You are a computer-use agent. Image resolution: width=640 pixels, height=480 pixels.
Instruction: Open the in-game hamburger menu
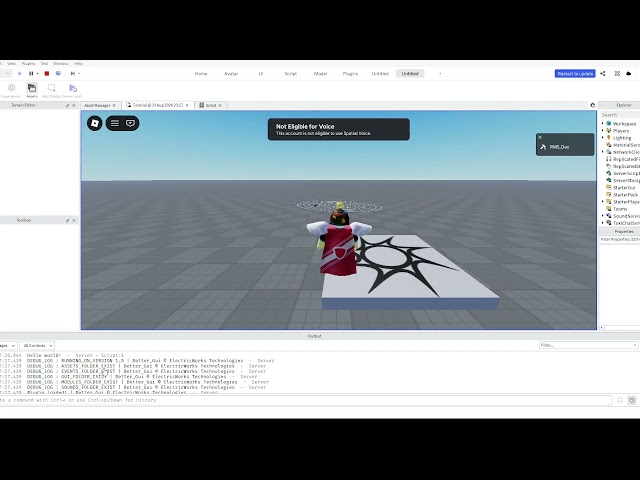click(x=115, y=123)
